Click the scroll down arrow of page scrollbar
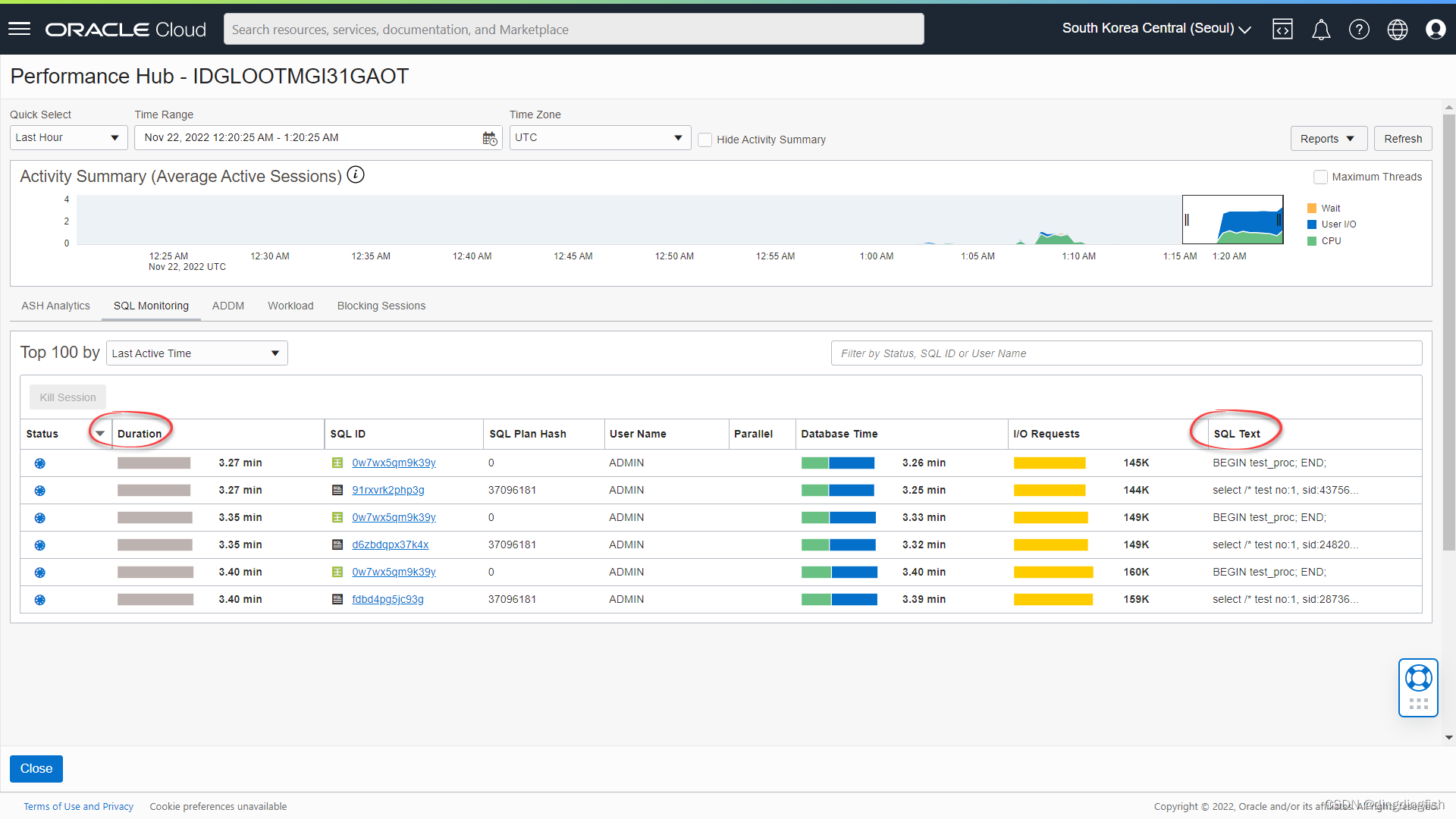Viewport: 1456px width, 819px height. coord(1449,737)
